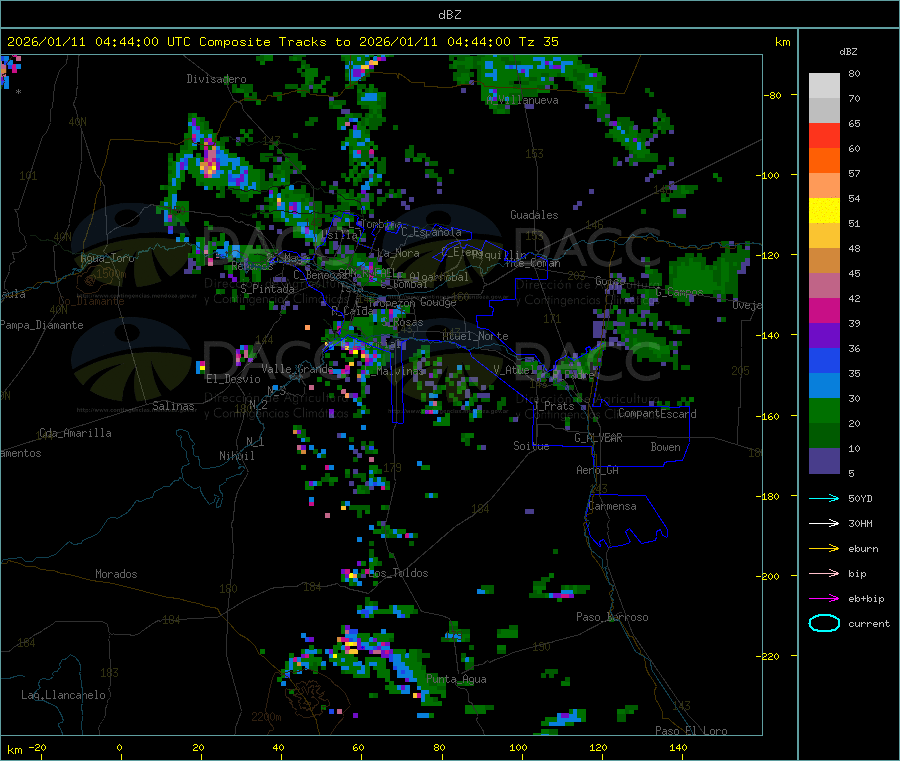Click the J_Prats location label
Viewport: 900px width, 761px height.
click(x=553, y=406)
